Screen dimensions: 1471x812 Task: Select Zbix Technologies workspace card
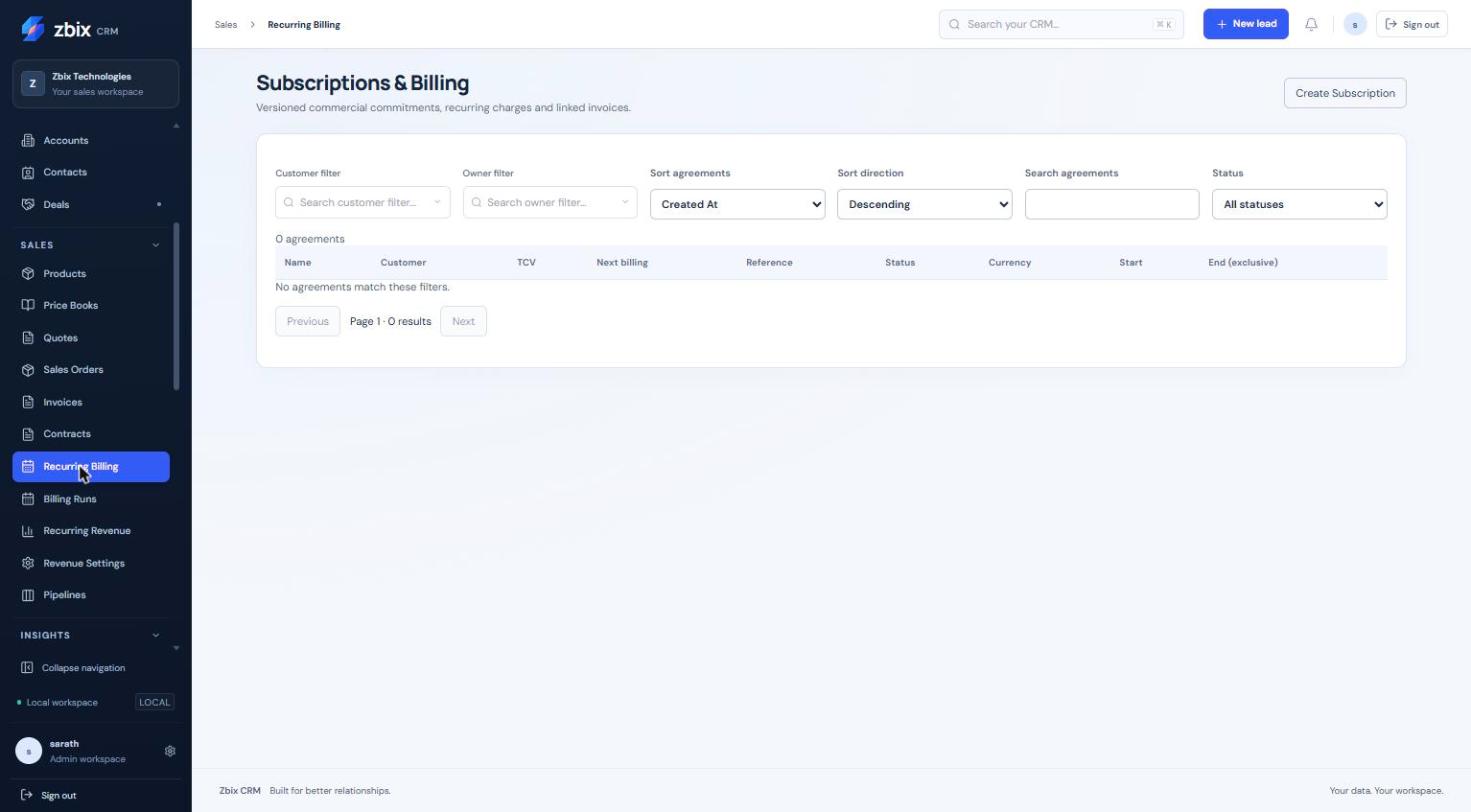[96, 84]
